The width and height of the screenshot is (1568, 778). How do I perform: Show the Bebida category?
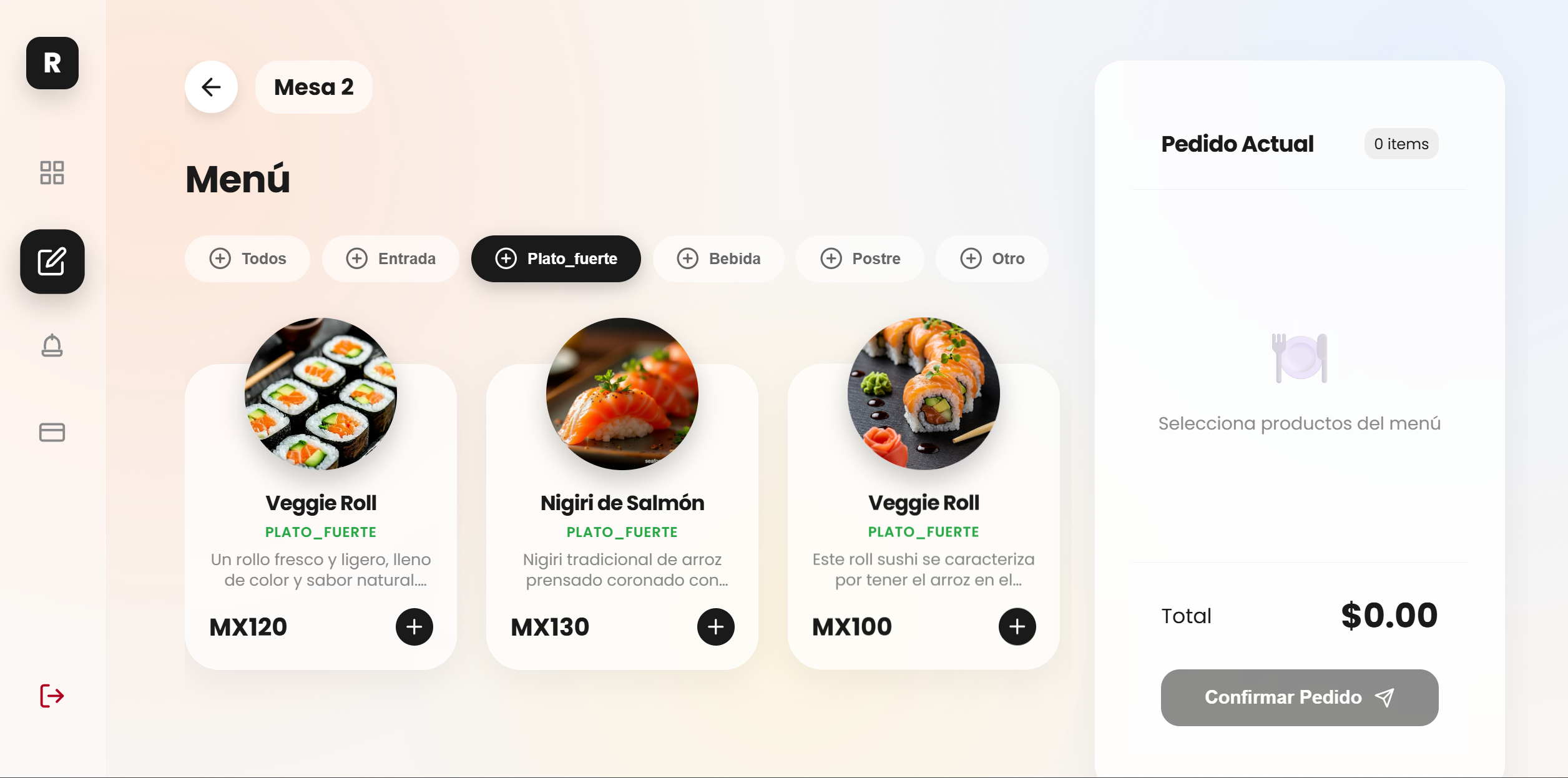(x=718, y=259)
